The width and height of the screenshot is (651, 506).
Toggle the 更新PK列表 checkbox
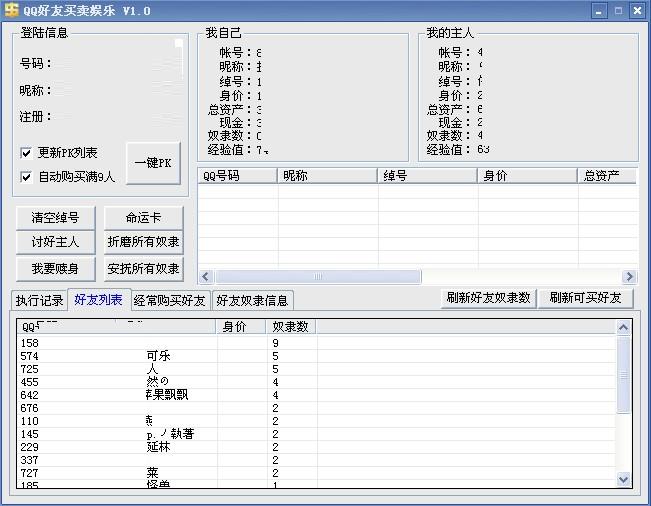[26, 153]
